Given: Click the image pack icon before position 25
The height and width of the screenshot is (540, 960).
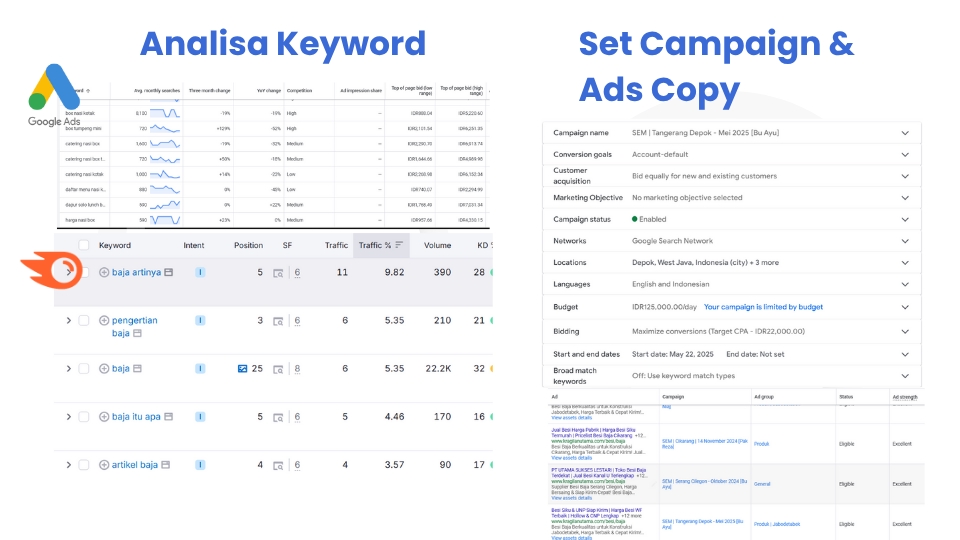Looking at the screenshot, I should click(x=242, y=369).
